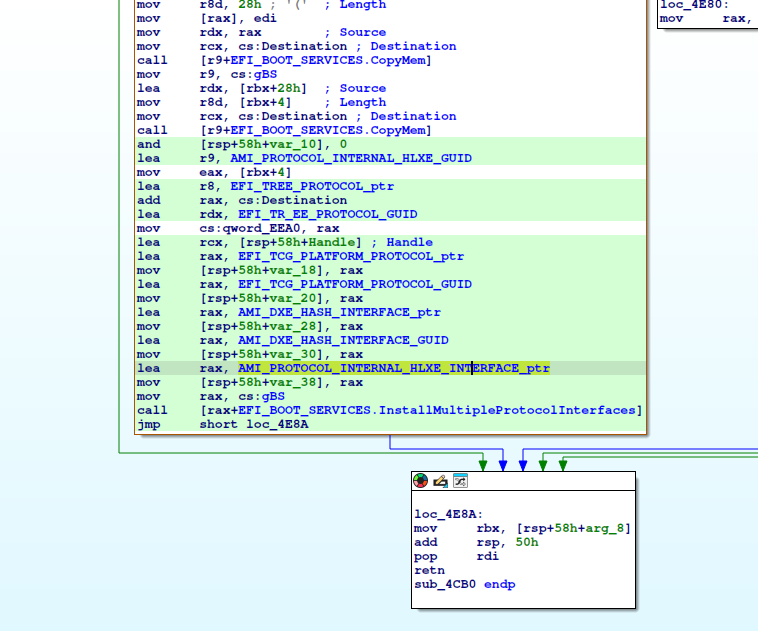Select AMI_DXE_HASH_INTERFACE_ptr reference
758x631 pixels.
click(339, 312)
